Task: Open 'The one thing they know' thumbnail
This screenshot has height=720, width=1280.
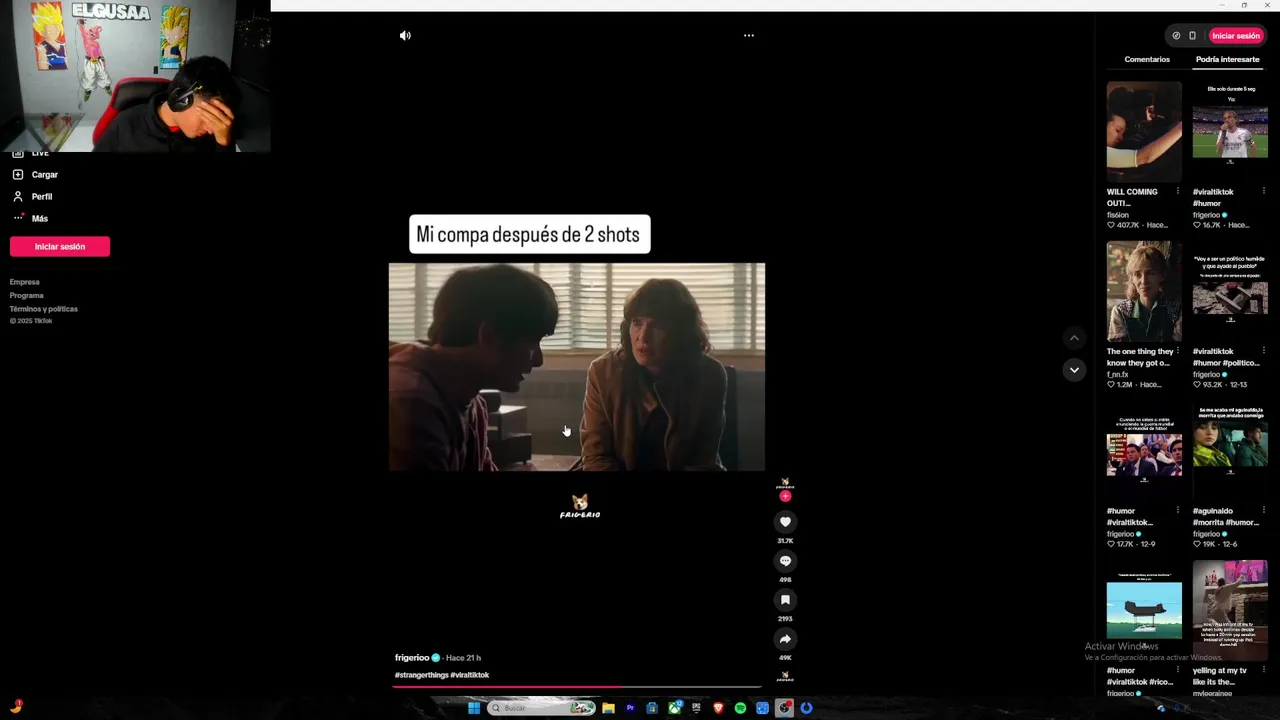Action: pos(1144,292)
